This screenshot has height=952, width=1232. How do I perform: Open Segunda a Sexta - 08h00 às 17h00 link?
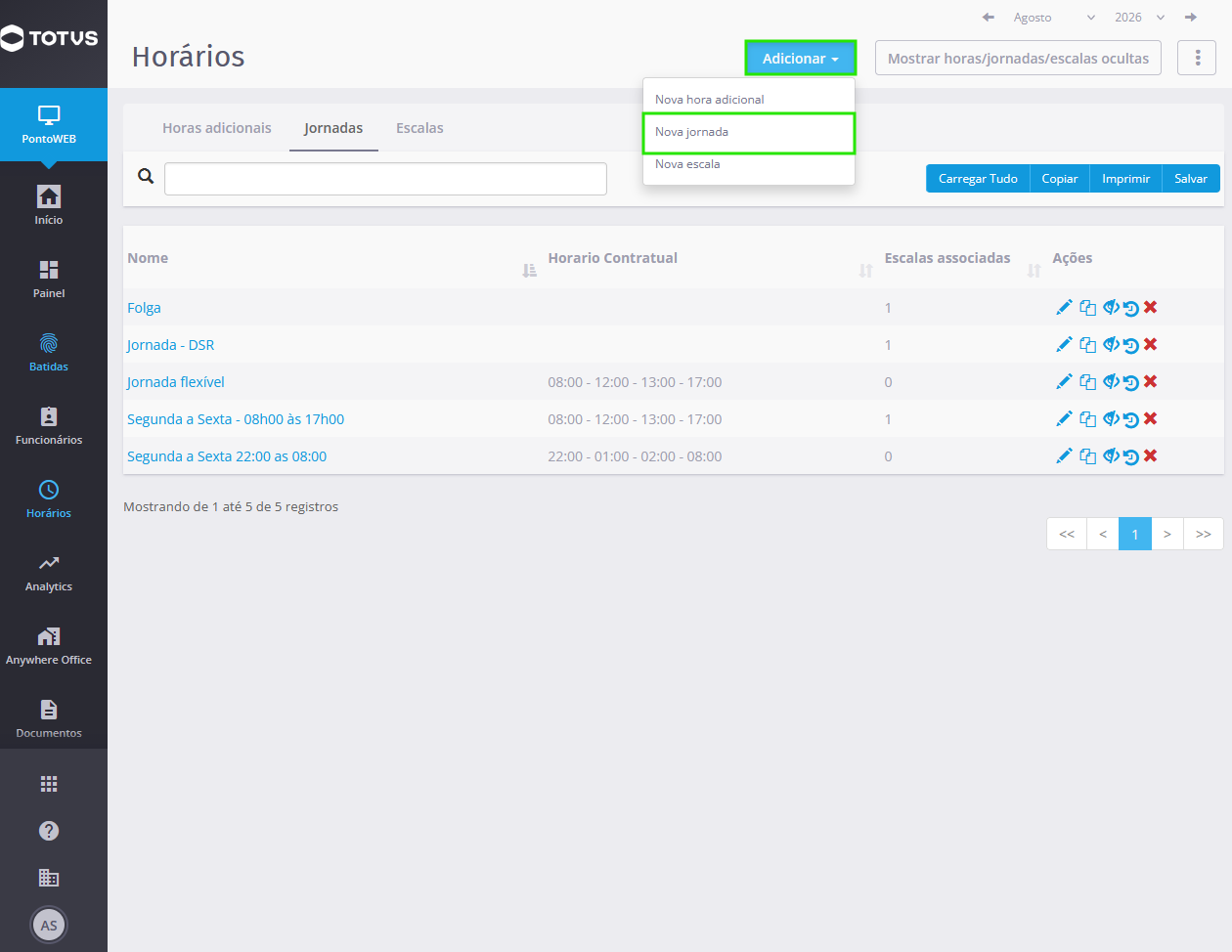pos(236,419)
